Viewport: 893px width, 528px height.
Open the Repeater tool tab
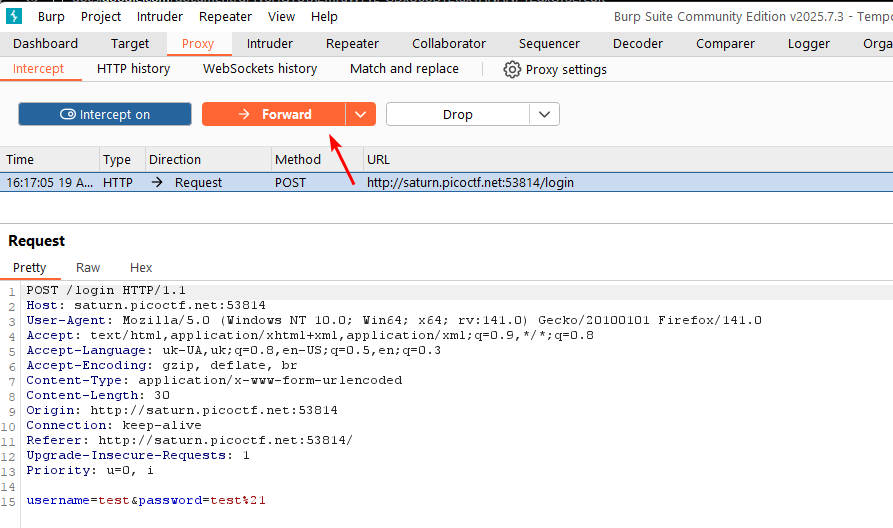(x=352, y=43)
